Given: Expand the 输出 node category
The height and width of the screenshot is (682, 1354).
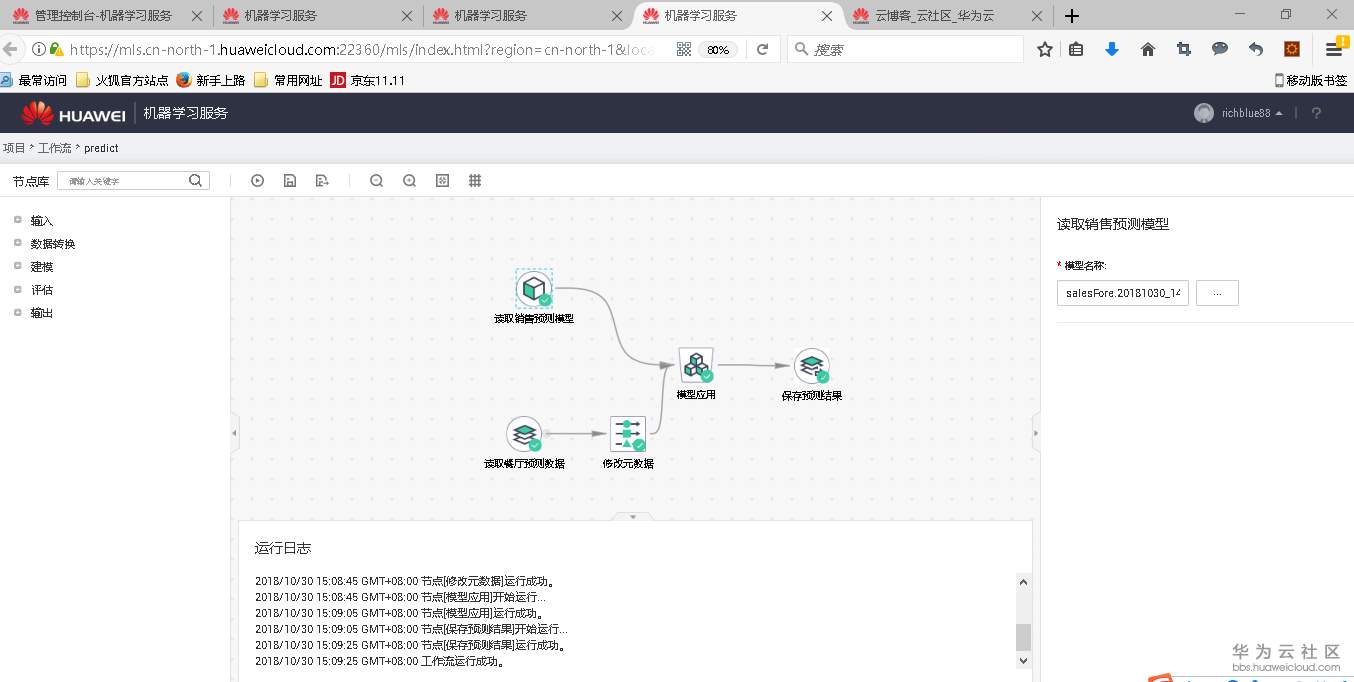Looking at the screenshot, I should (17, 312).
